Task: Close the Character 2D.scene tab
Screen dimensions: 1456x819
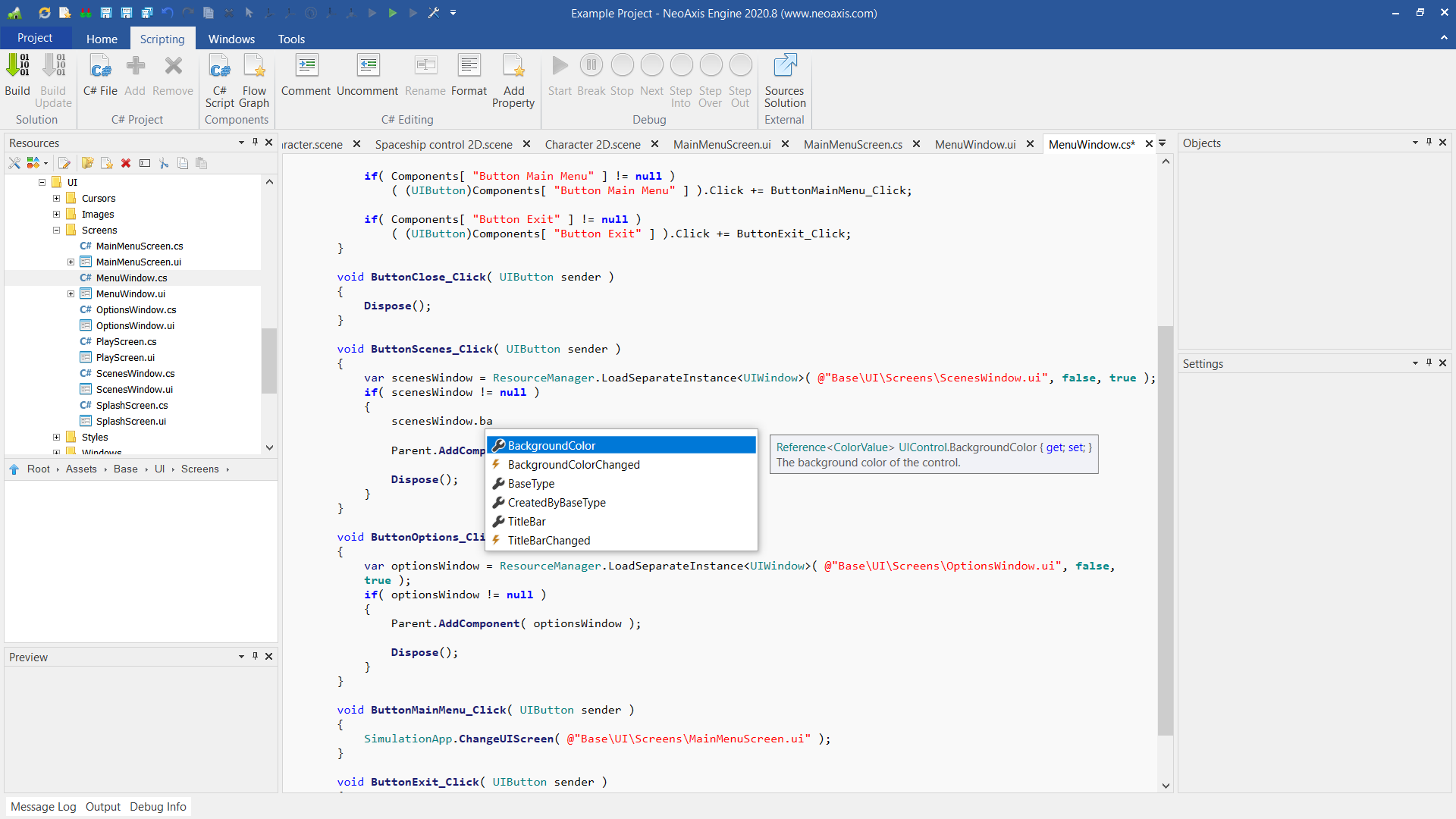Action: (x=654, y=144)
